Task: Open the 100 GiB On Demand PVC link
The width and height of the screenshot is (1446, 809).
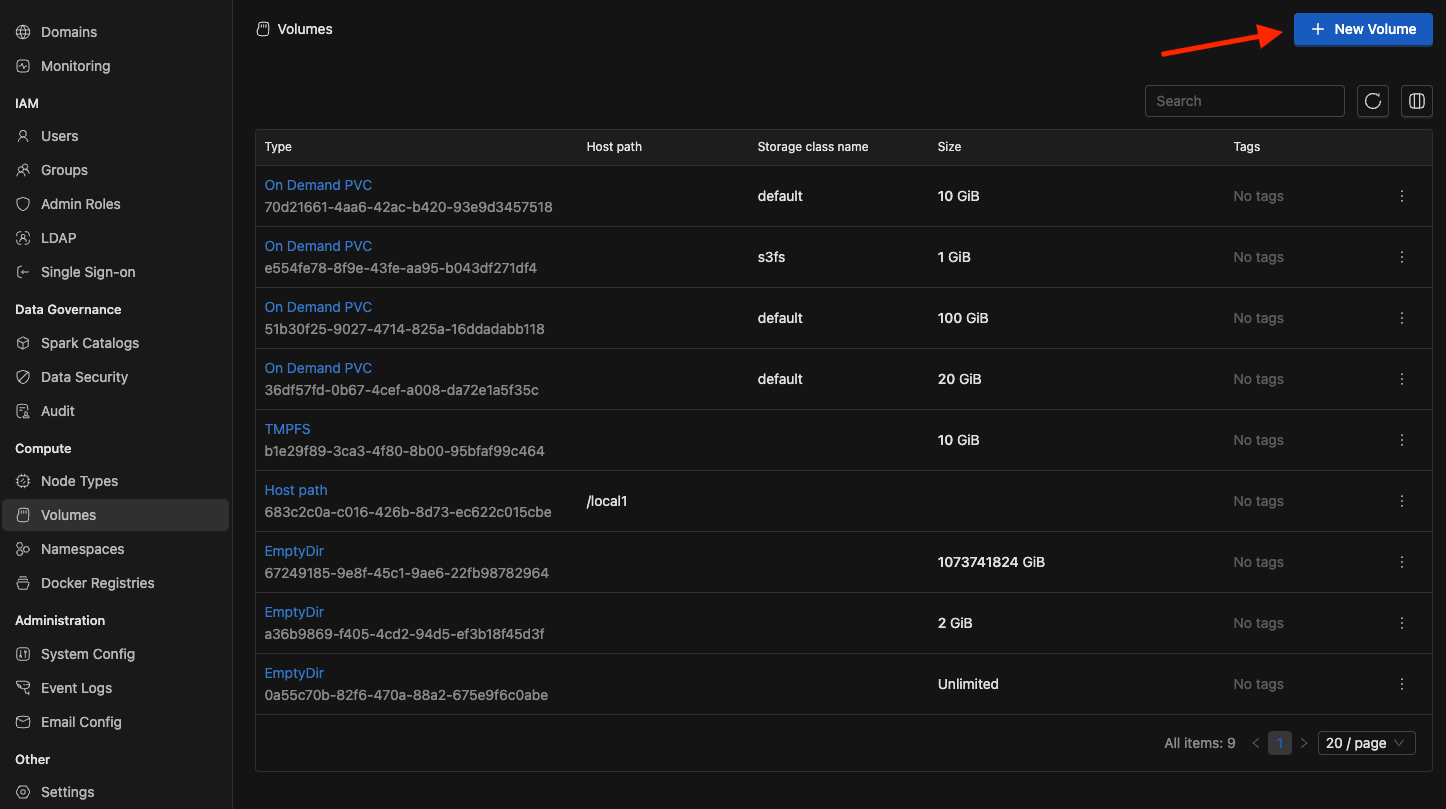Action: pyautogui.click(x=318, y=307)
